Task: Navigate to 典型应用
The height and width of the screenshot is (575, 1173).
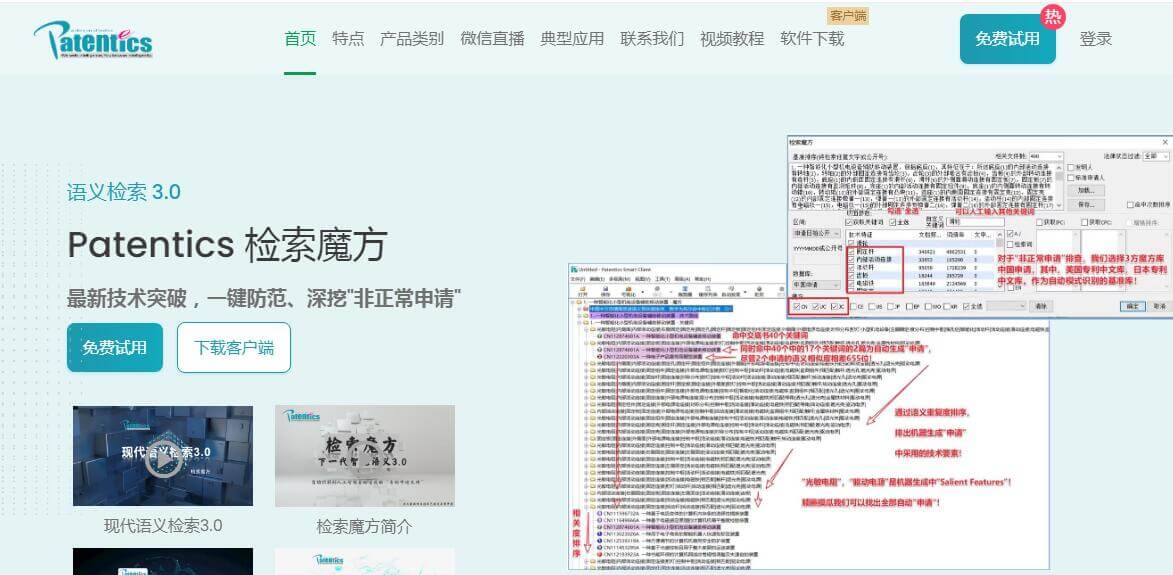Action: click(x=572, y=39)
